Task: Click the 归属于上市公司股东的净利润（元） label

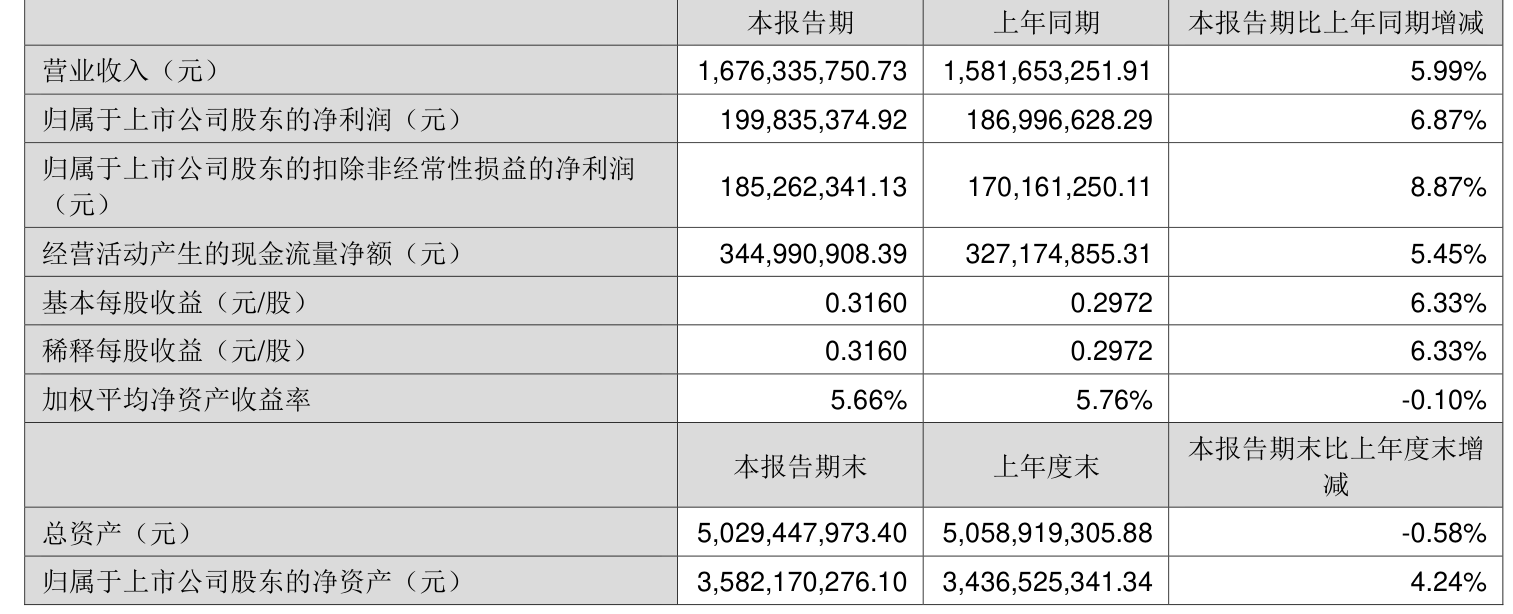Action: pyautogui.click(x=253, y=120)
